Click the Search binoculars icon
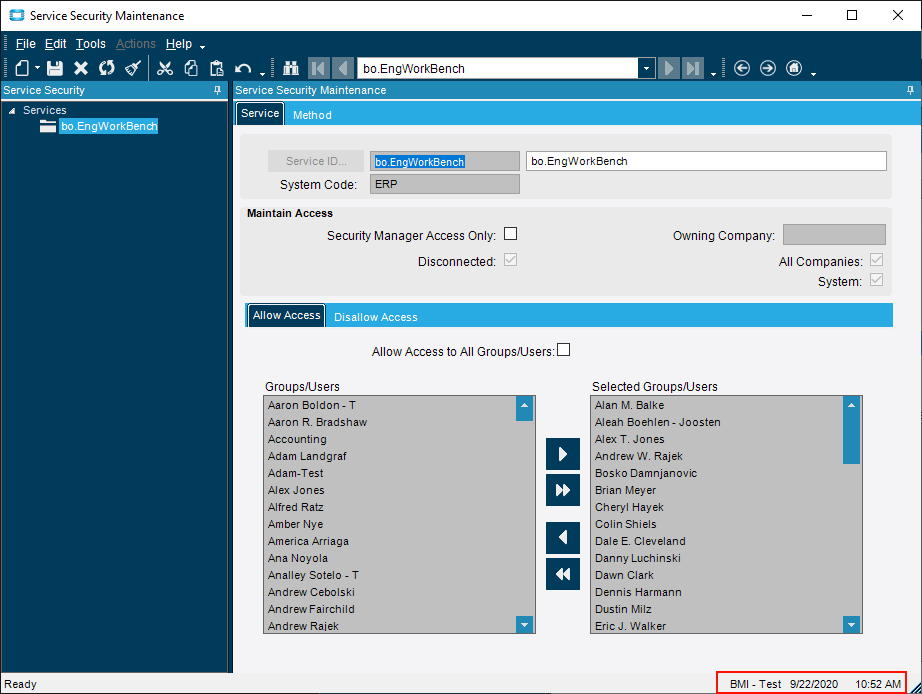Viewport: 922px width, 694px height. click(x=291, y=68)
